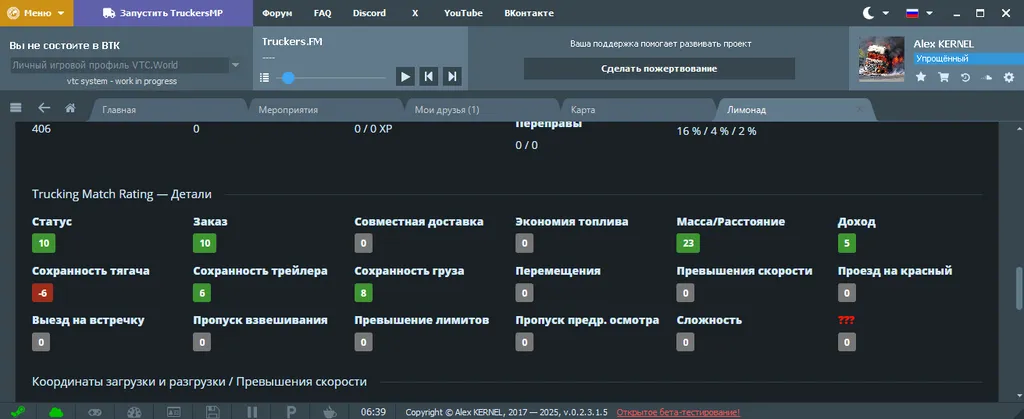
Task: Toggle the radio station playlist list
Action: (x=265, y=77)
